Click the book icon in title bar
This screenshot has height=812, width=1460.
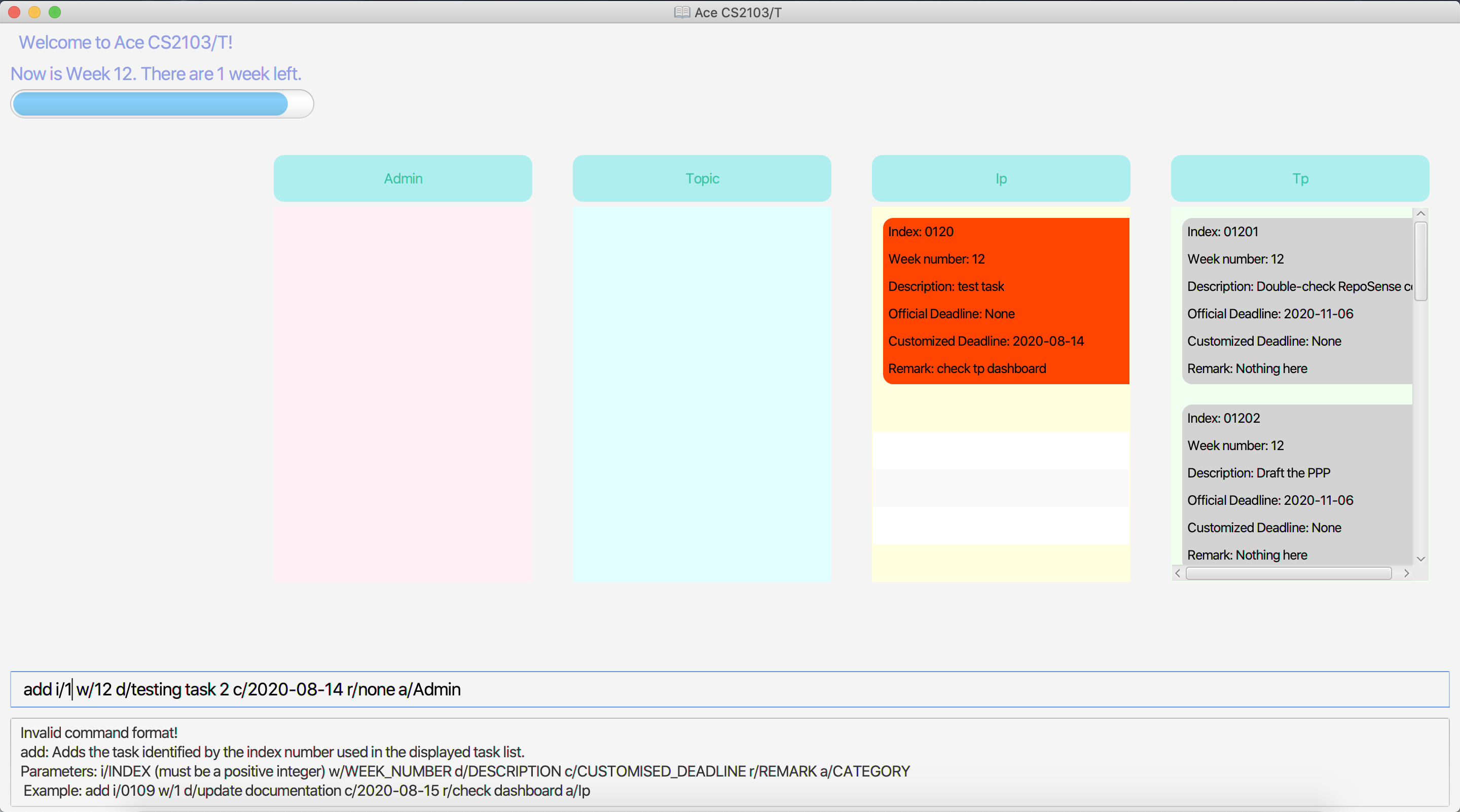pyautogui.click(x=682, y=13)
